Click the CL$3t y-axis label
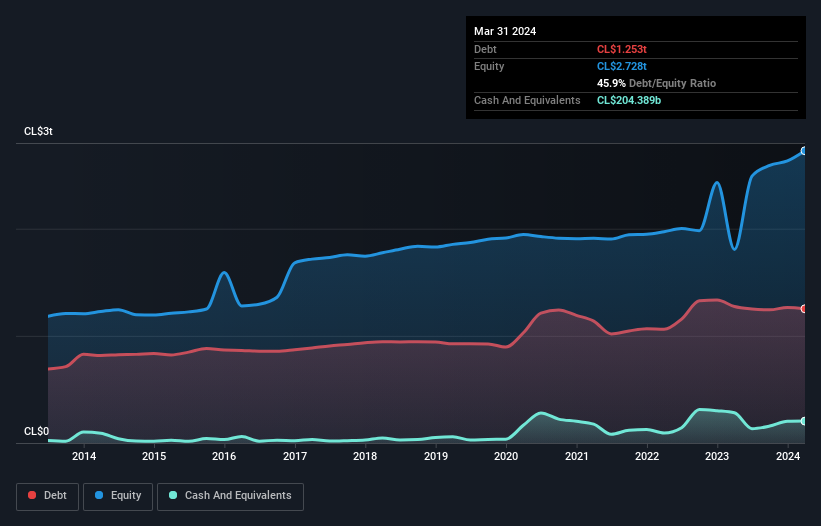 click(38, 131)
